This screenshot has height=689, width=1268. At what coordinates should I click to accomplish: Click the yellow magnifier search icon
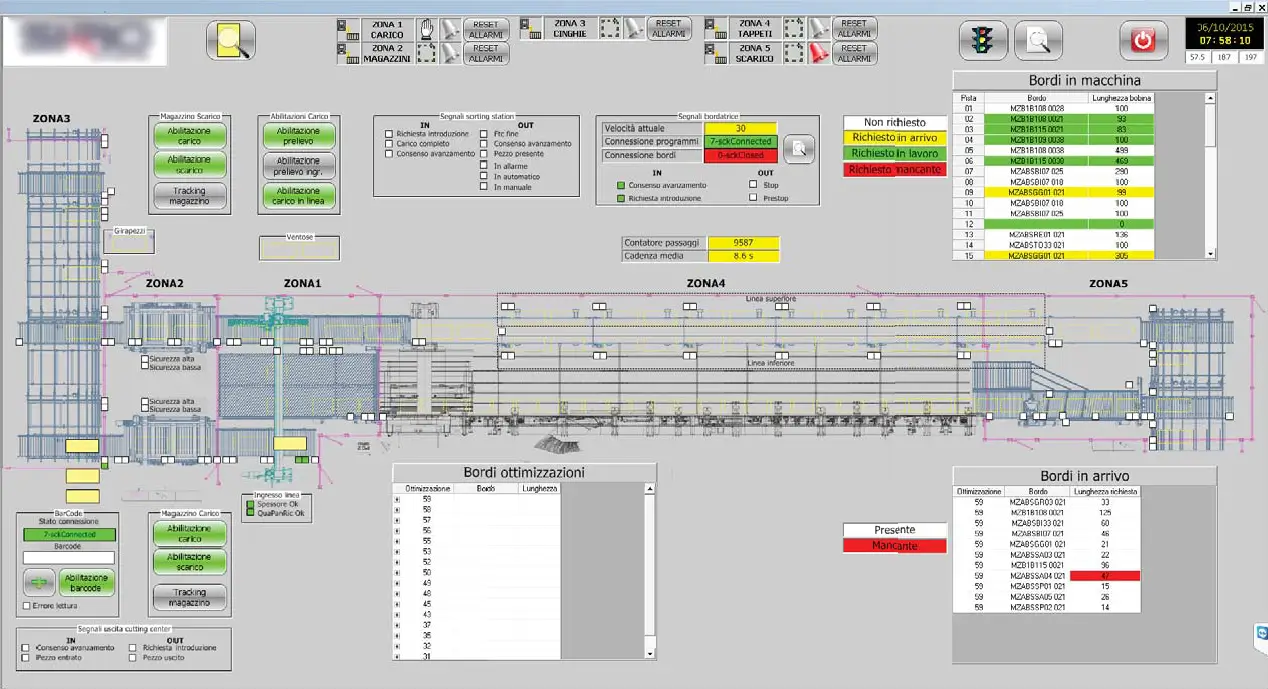point(231,41)
